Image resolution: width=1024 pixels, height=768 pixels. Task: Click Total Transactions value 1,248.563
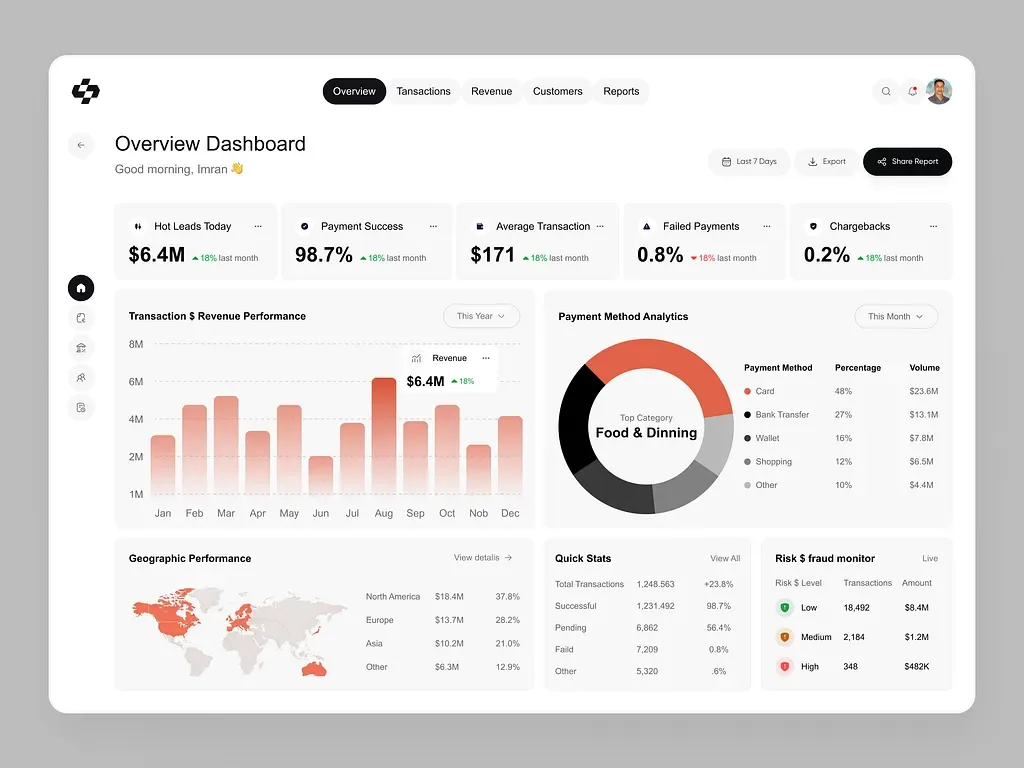click(x=656, y=584)
